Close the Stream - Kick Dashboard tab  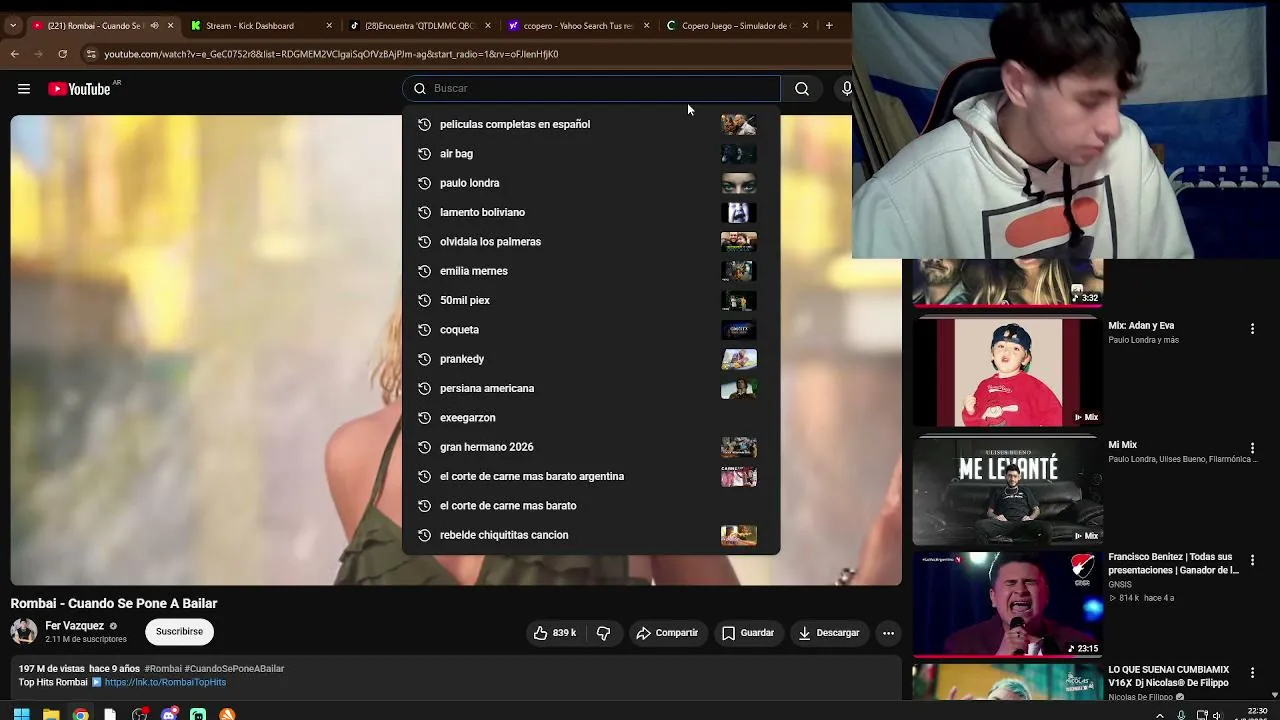(329, 26)
